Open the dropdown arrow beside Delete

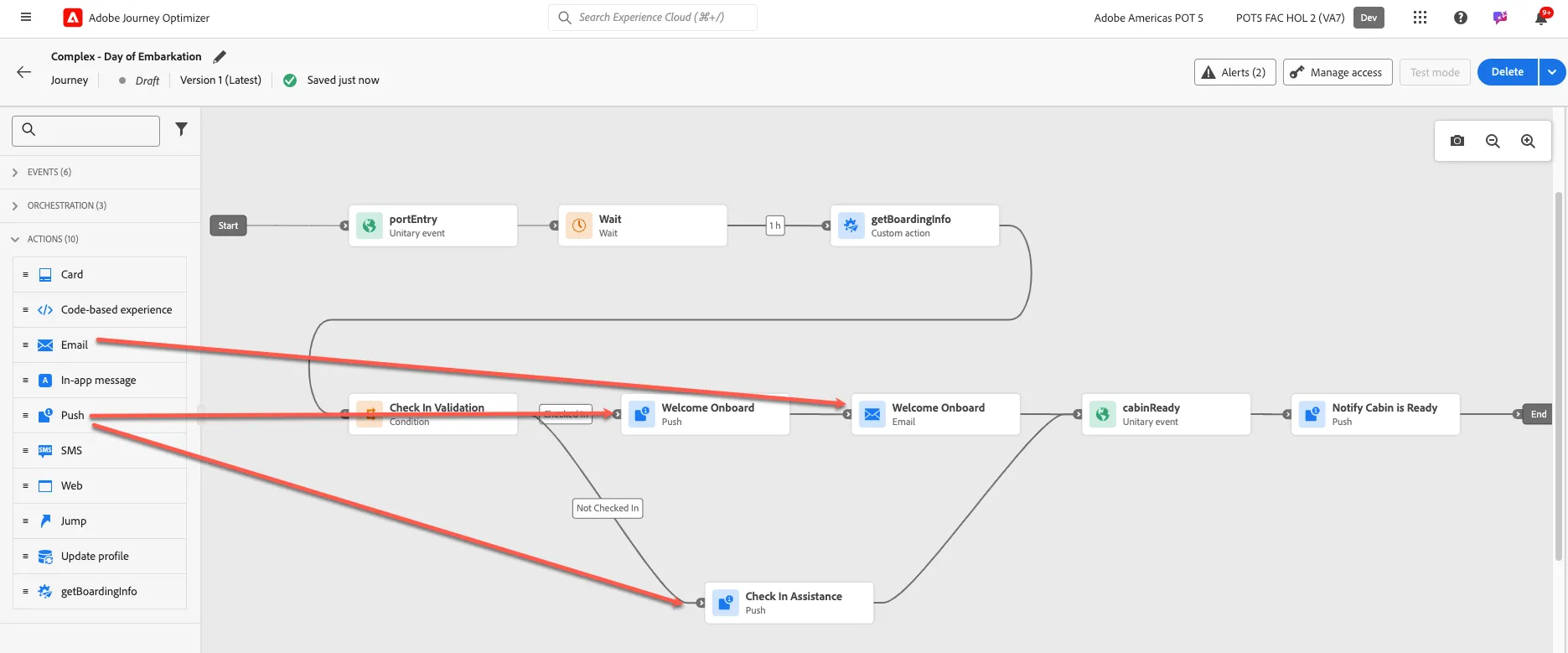(x=1552, y=72)
